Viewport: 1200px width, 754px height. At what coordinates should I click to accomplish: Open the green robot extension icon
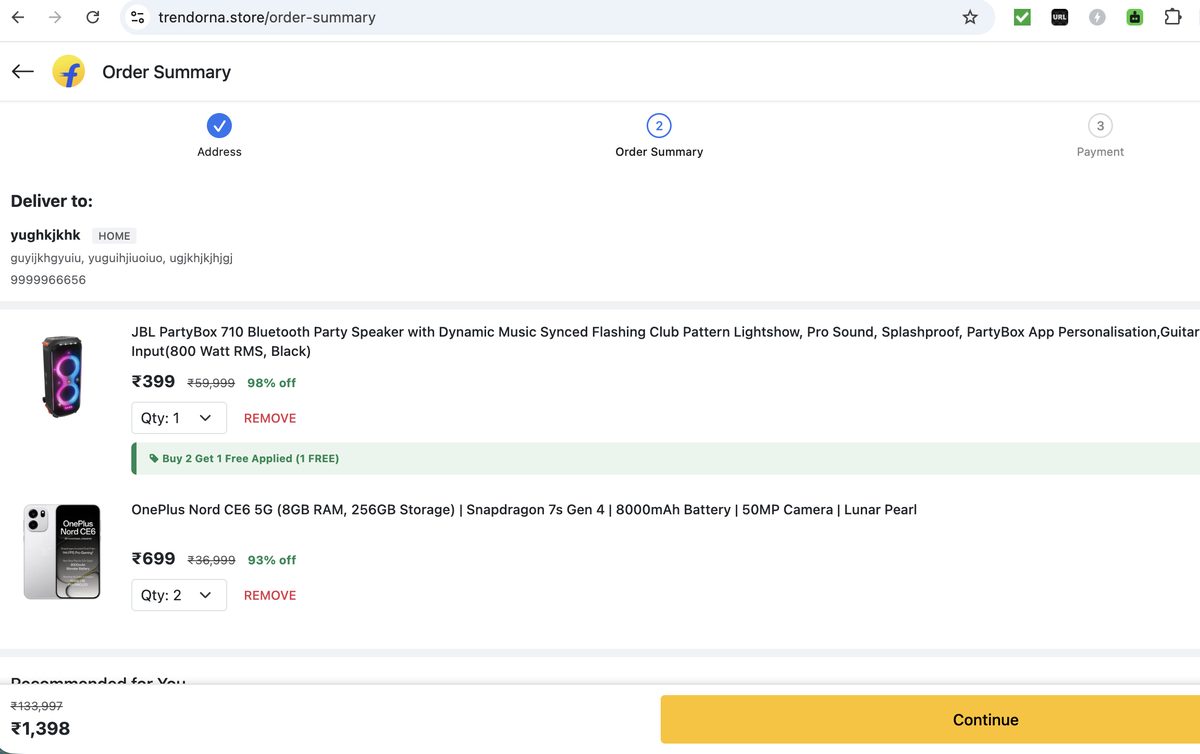(x=1135, y=17)
